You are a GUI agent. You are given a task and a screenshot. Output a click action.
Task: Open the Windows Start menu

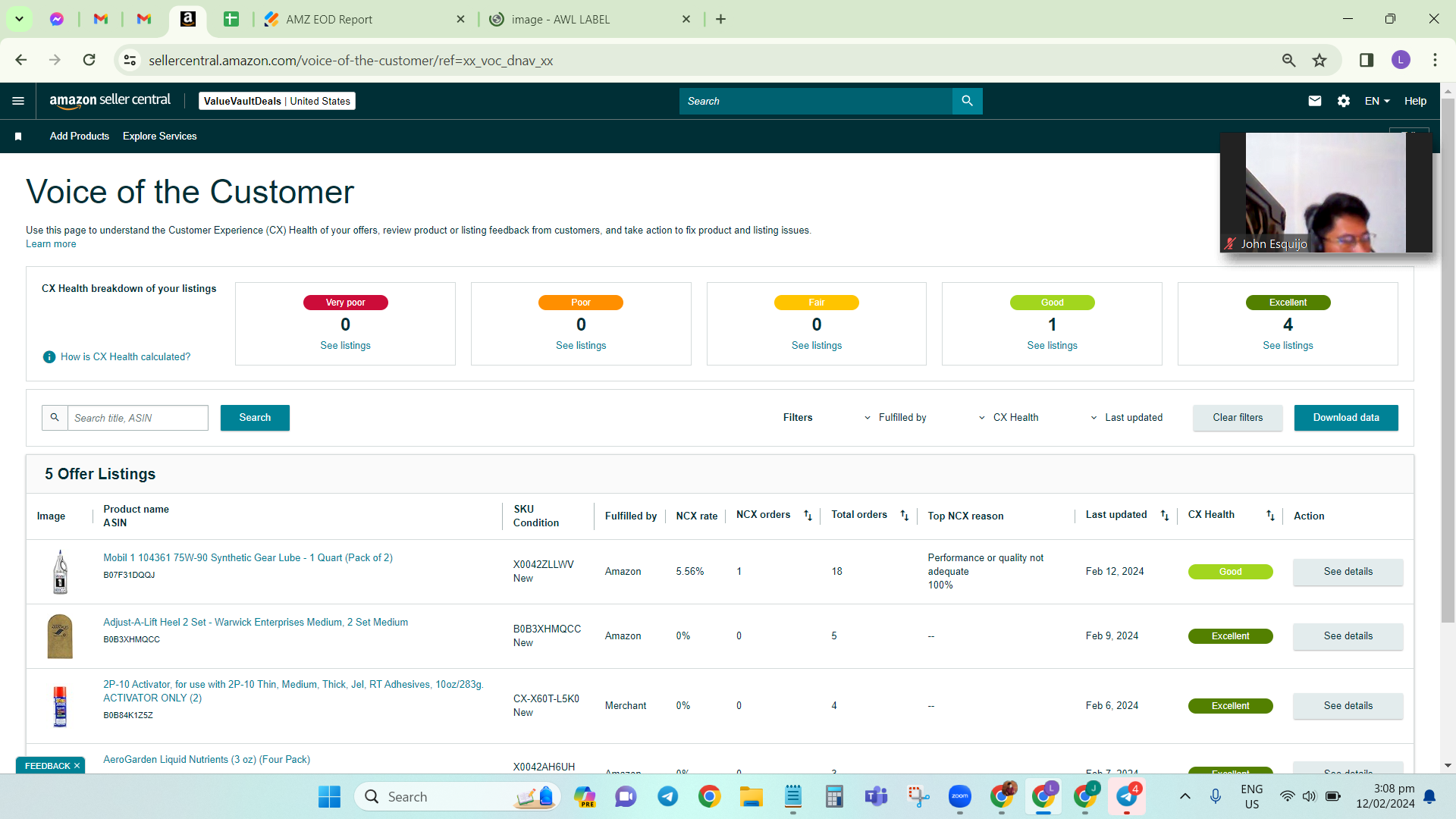329,796
